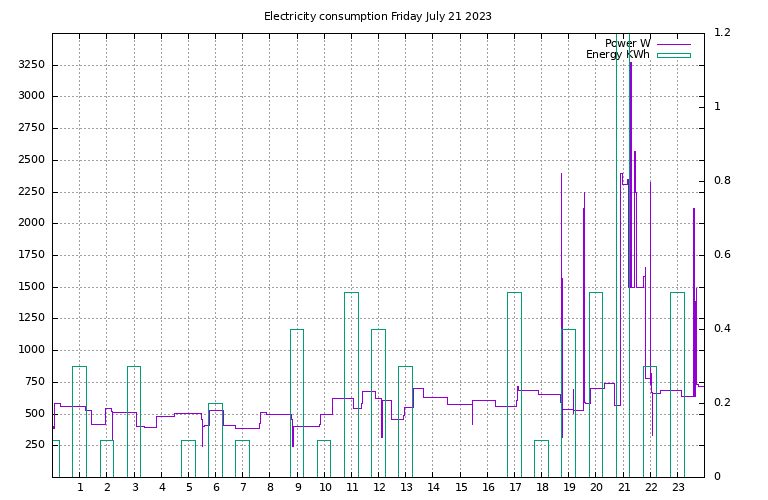Click the hour label 21 on x-axis
This screenshot has width=768, height=500.
[624, 488]
